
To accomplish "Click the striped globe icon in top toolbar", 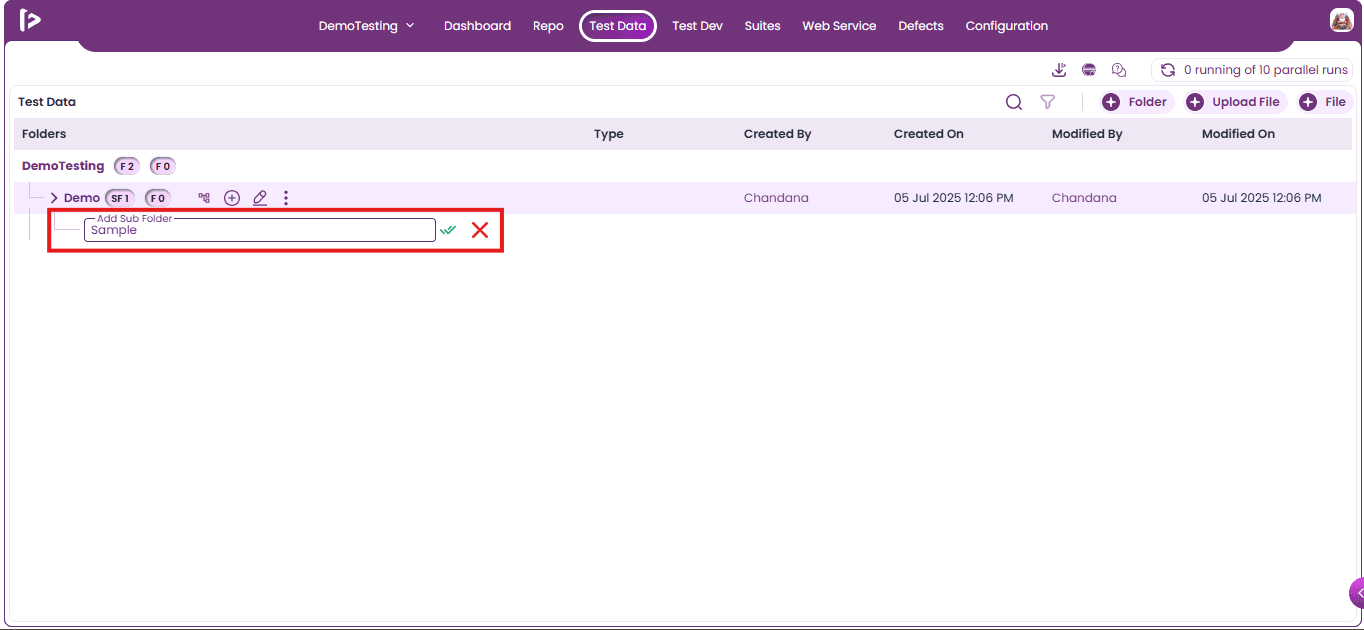I will 1089,70.
